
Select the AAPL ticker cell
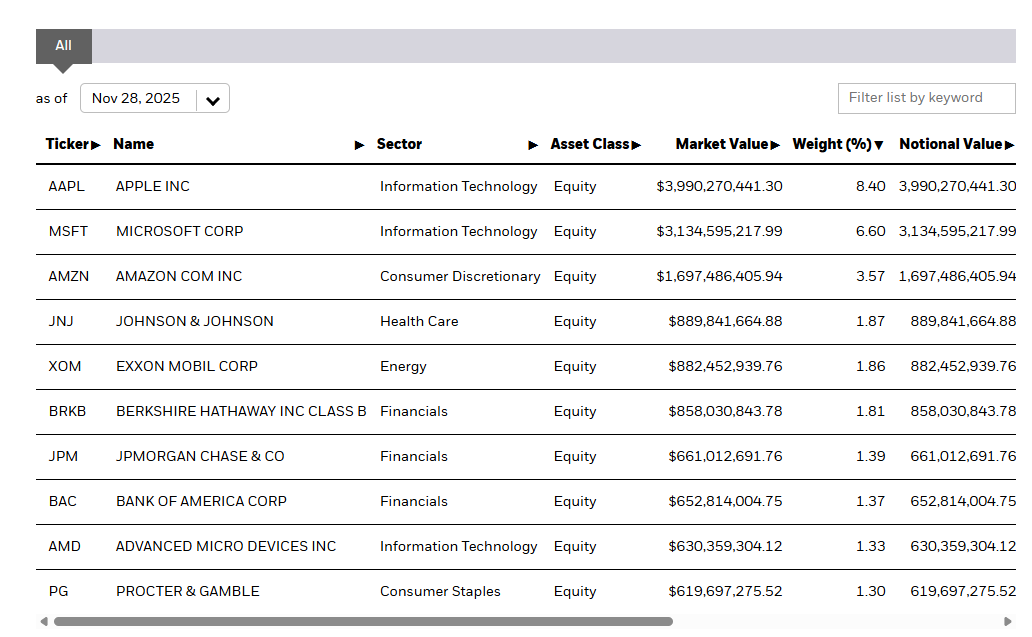coord(66,187)
